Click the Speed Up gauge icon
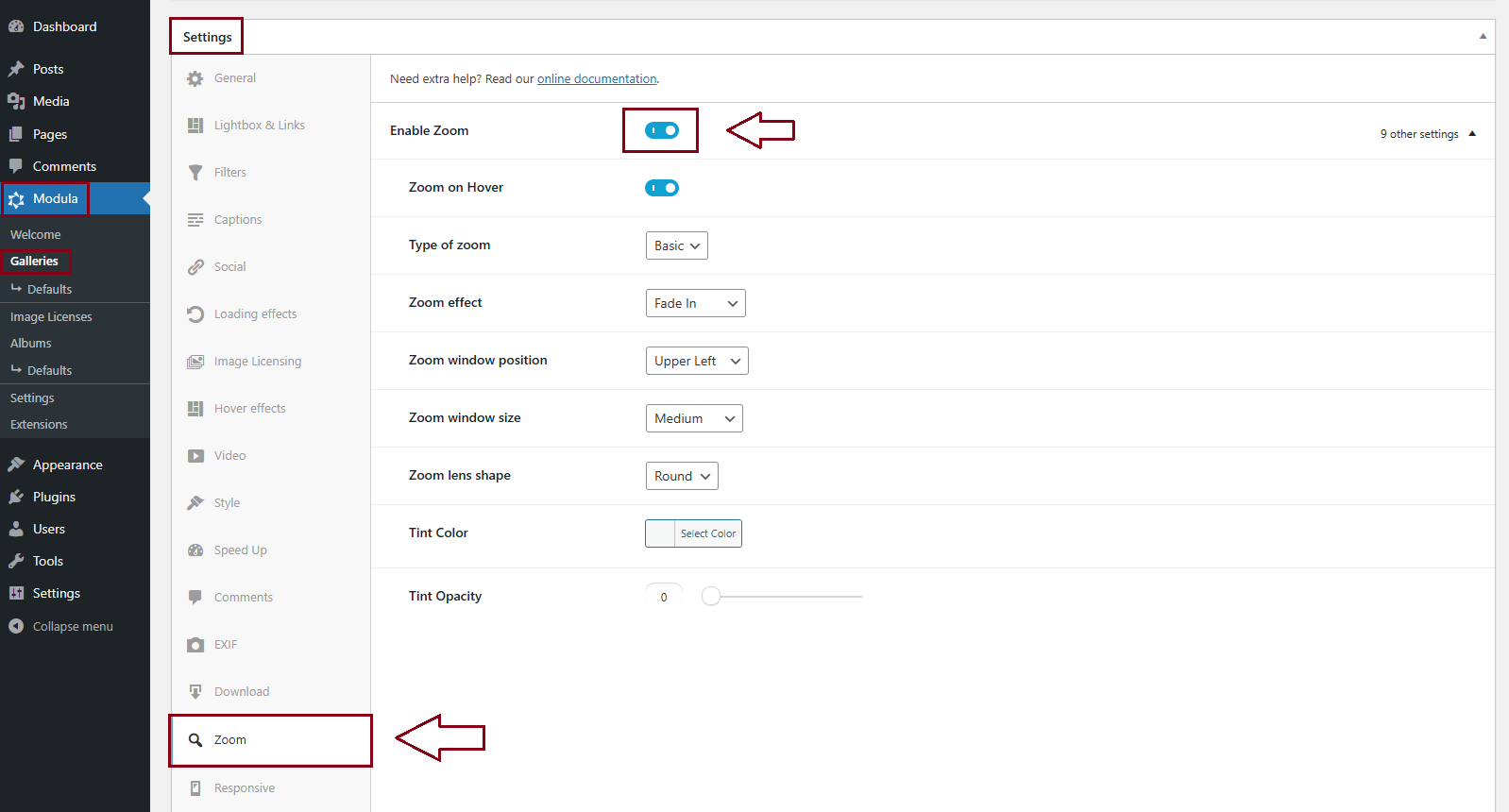The image size is (1509, 812). (195, 550)
